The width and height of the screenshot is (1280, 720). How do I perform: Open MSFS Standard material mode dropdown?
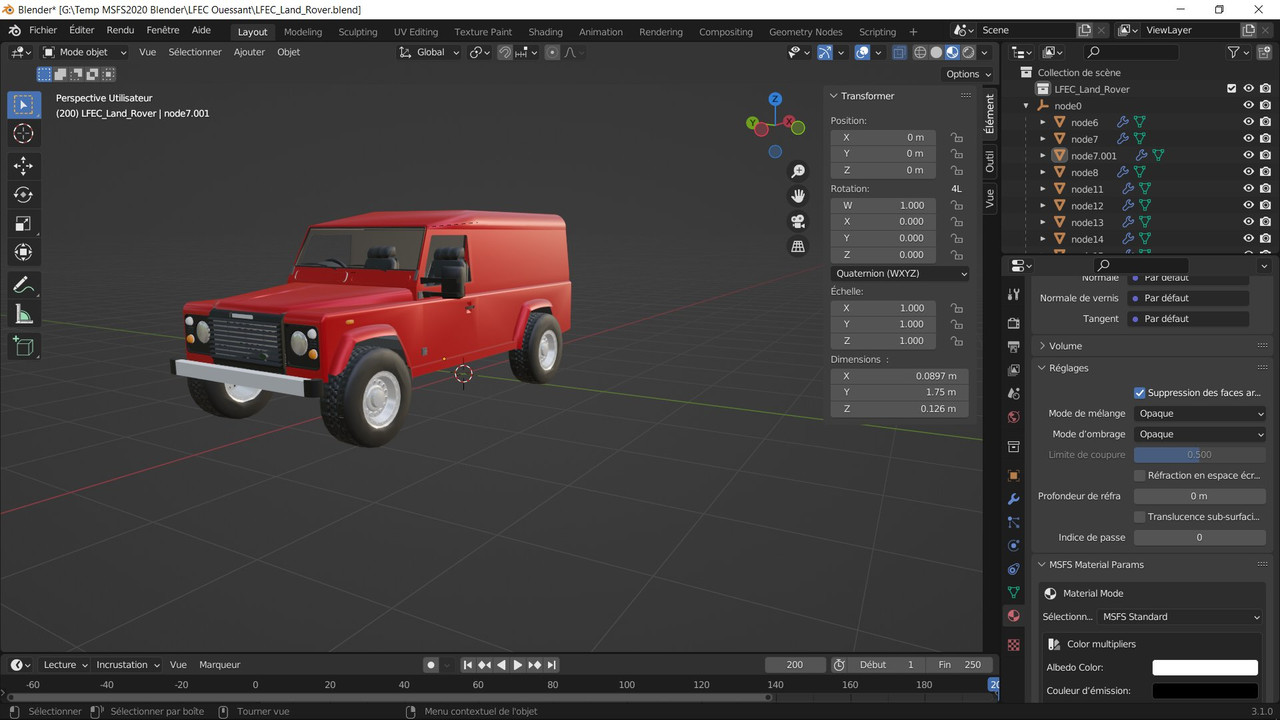(1181, 617)
